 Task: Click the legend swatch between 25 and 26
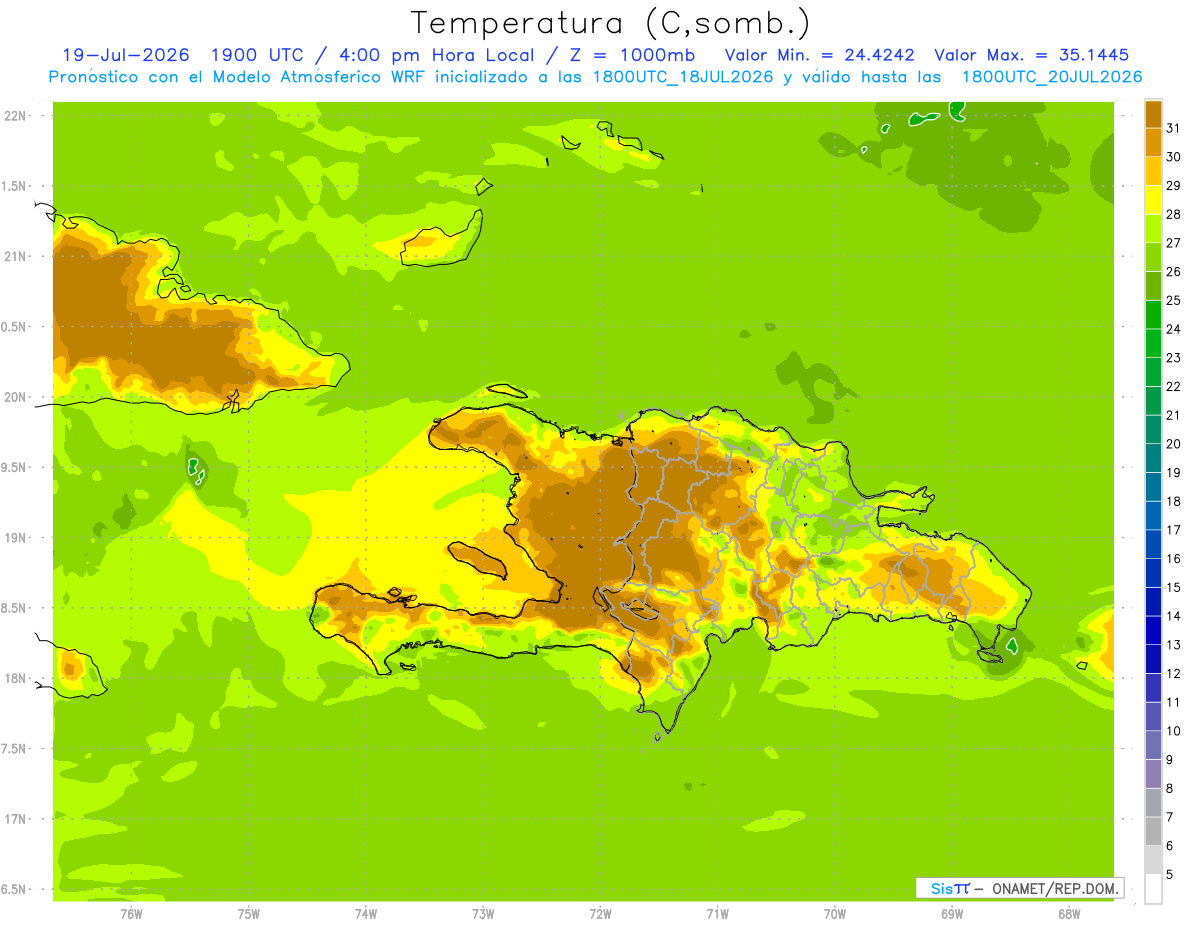[1153, 286]
